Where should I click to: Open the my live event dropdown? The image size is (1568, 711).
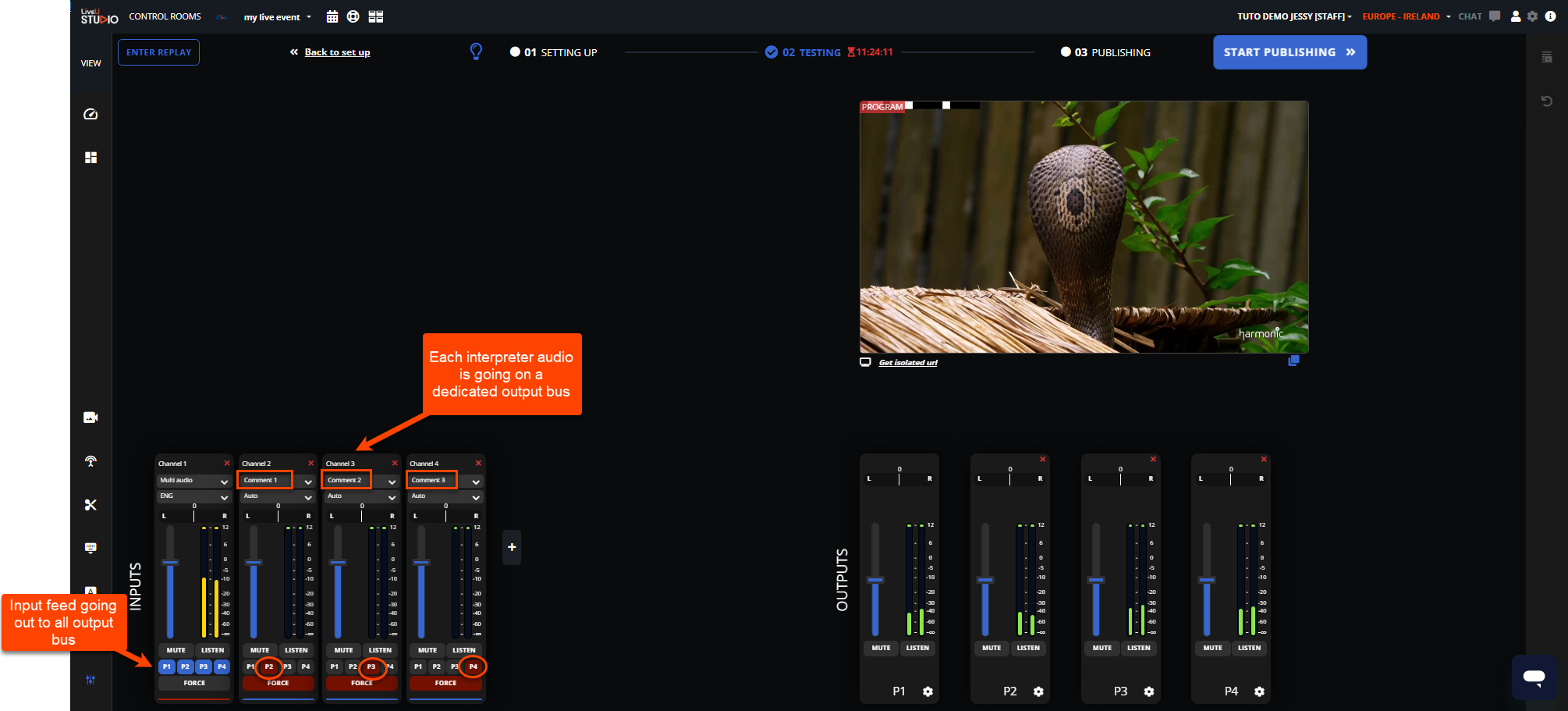[x=277, y=17]
